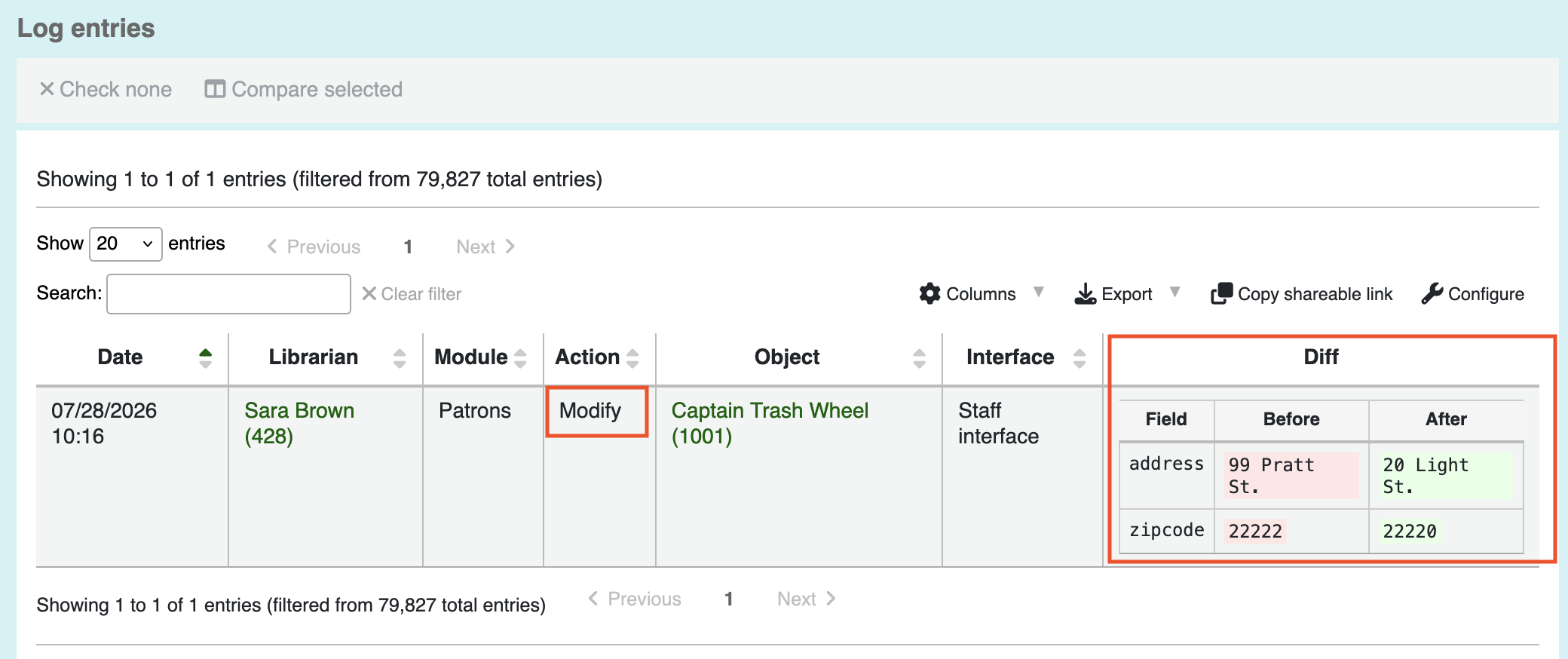
Task: Click the Configure wrench icon
Action: coord(1432,293)
